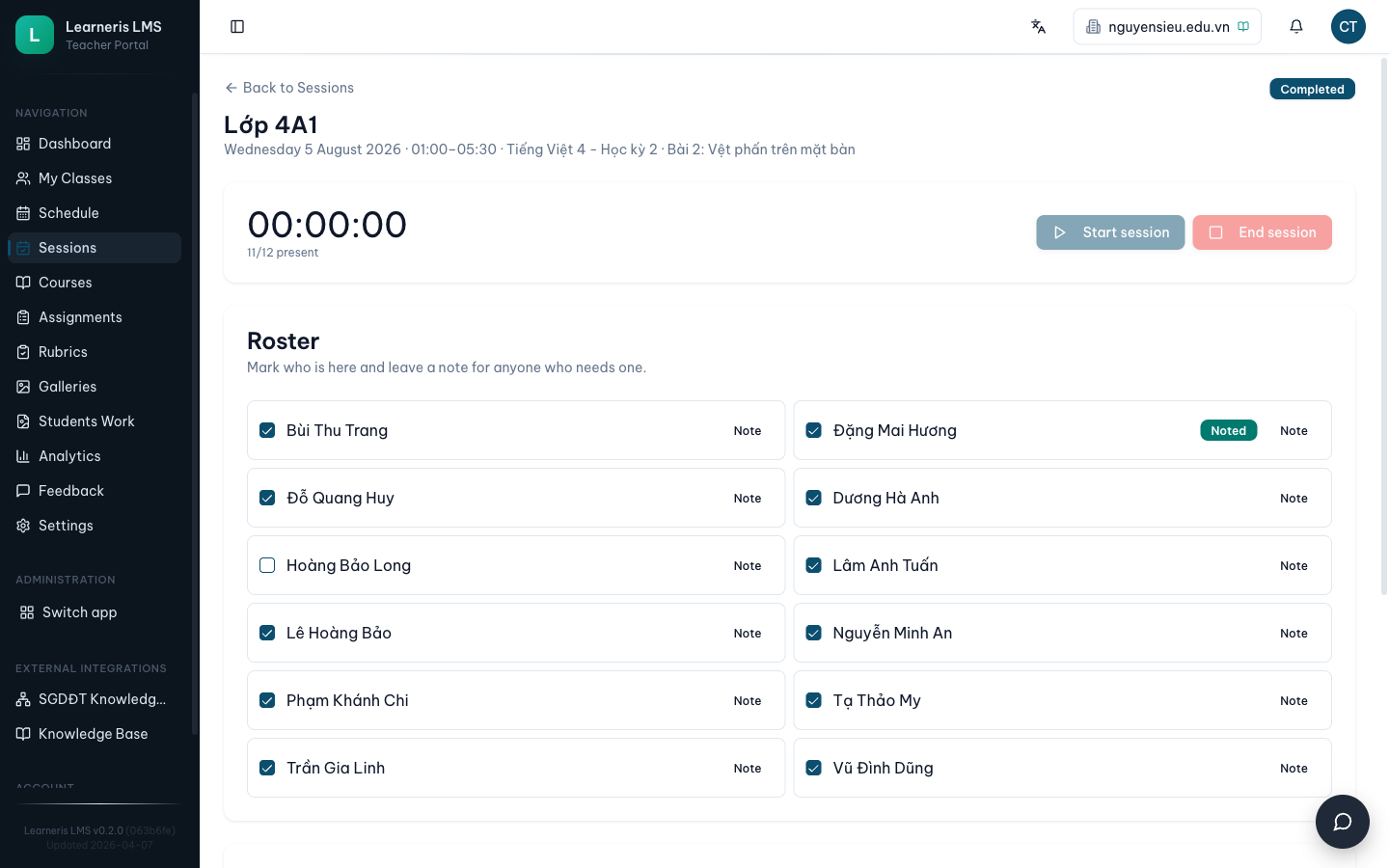This screenshot has height=868, width=1389.
Task: Uncheck attendance for Đặng Mai Hương
Action: [814, 430]
